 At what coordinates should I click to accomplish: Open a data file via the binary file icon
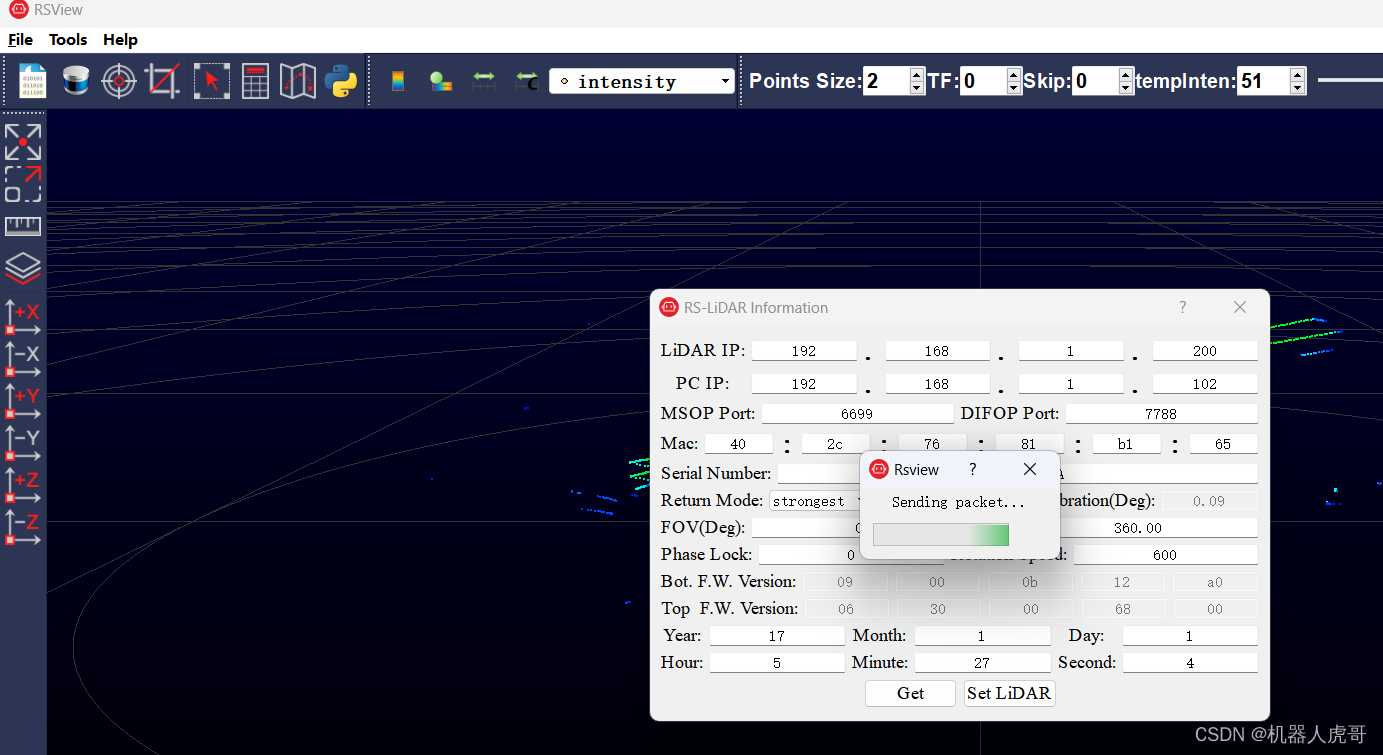(32, 81)
